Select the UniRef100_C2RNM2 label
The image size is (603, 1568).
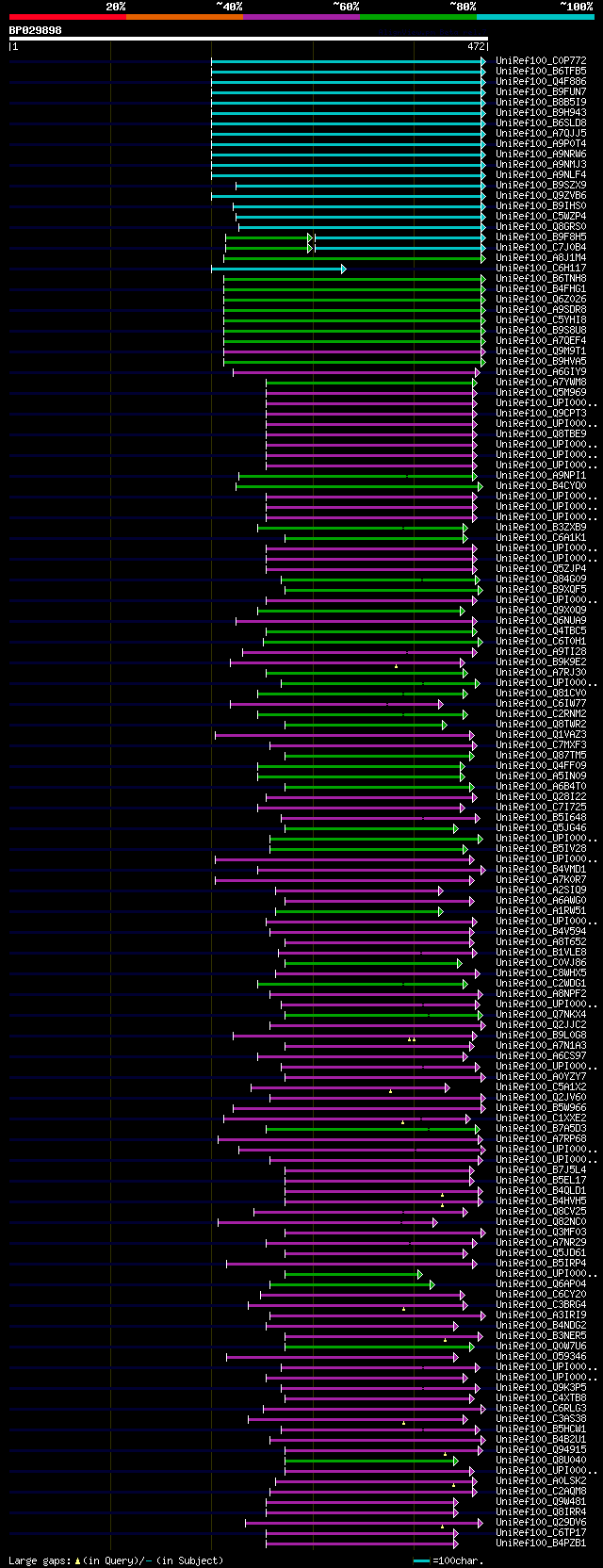541,713
